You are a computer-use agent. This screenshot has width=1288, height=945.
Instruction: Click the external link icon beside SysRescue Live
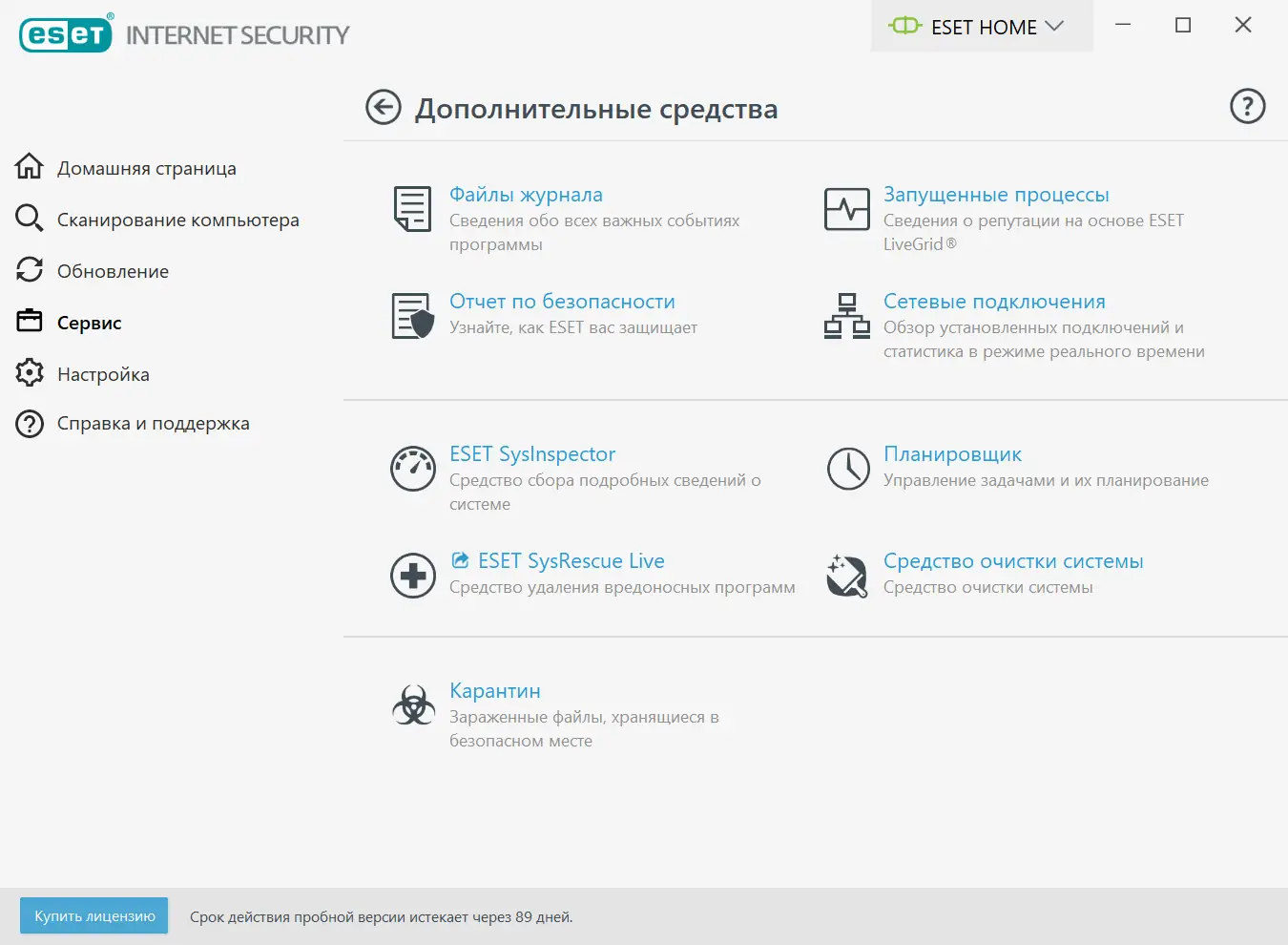[460, 560]
